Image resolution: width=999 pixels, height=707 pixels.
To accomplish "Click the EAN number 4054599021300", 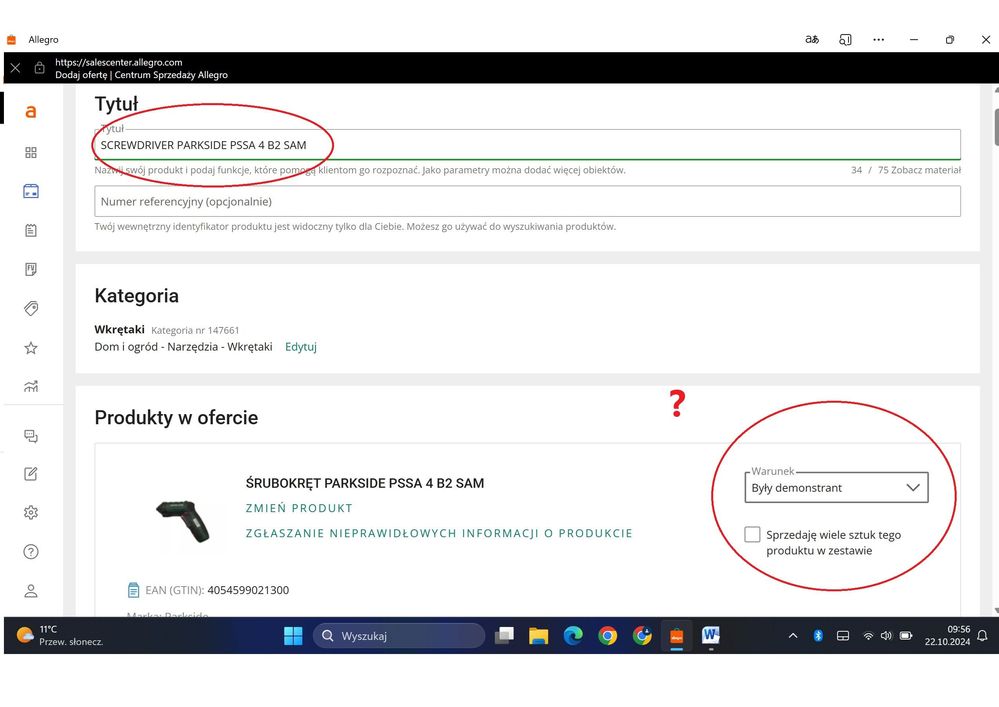I will pyautogui.click(x=248, y=590).
